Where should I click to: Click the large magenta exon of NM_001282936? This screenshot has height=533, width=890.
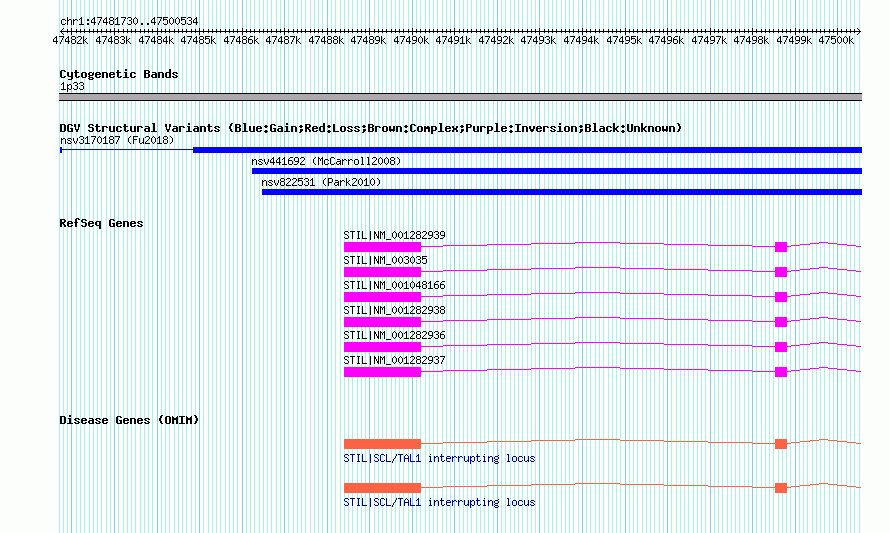tap(382, 347)
